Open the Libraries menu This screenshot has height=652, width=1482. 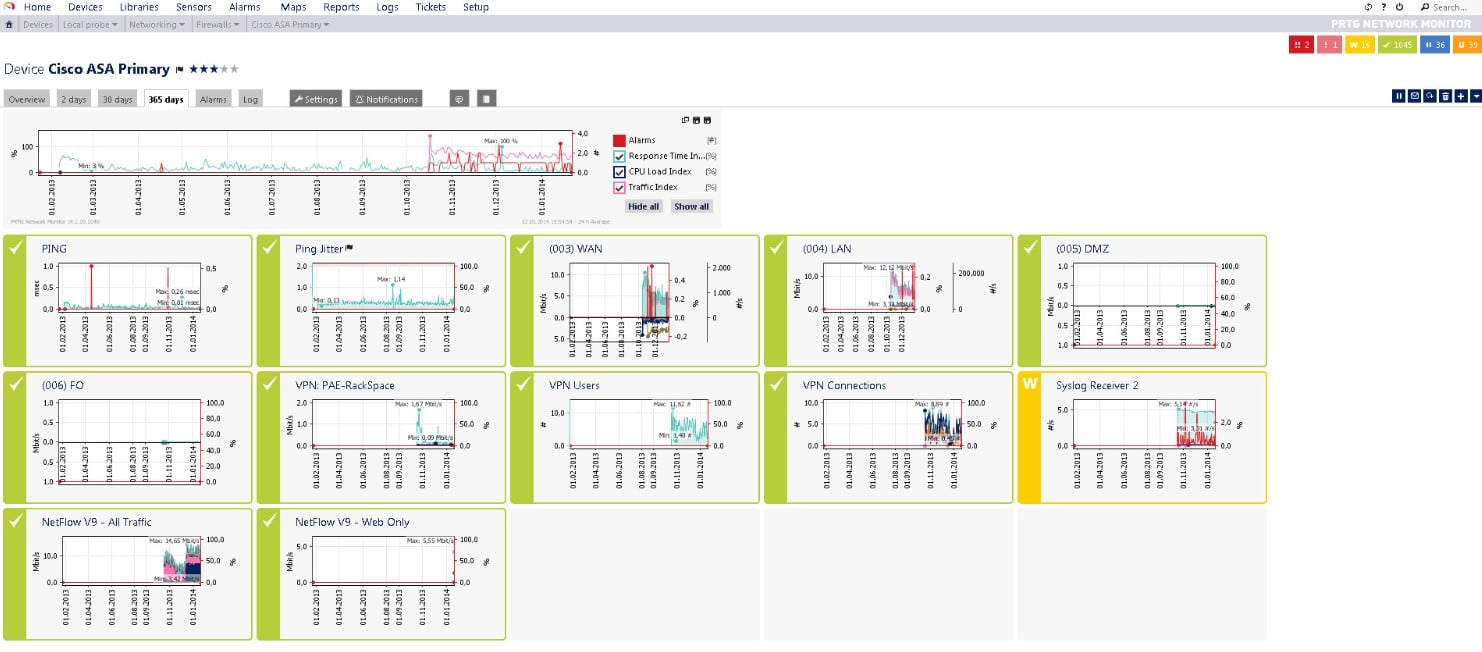(x=139, y=7)
